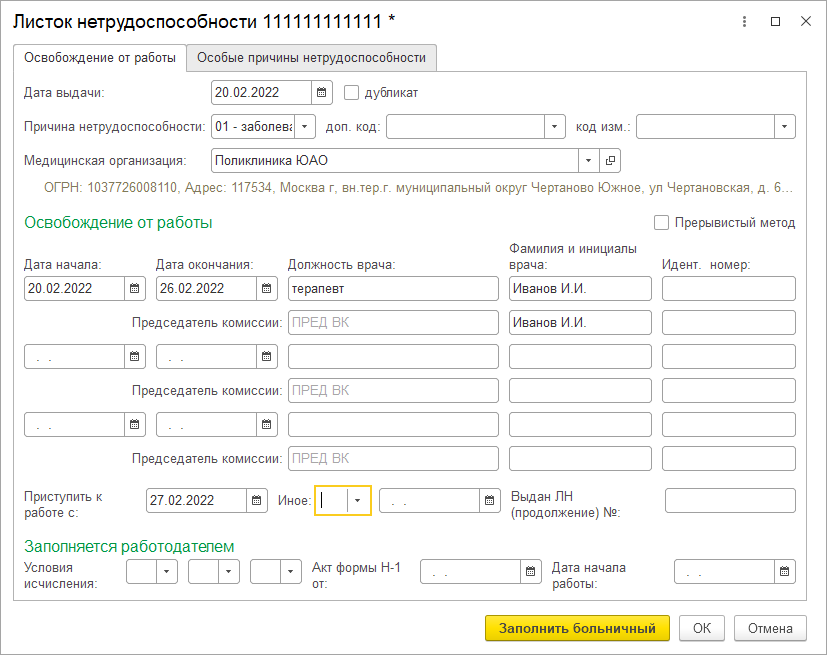Click Должность врача field with терапевт
827x655 pixels.
tap(393, 288)
